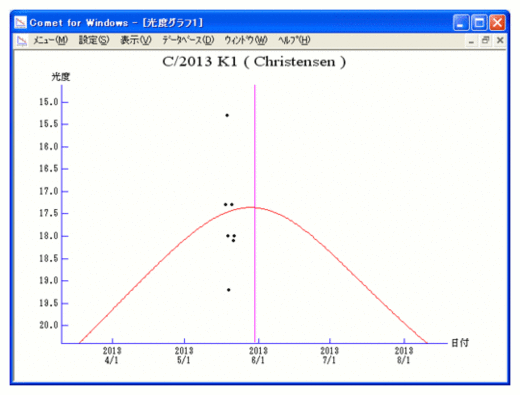Click the 15.5 magnitude tick label
The width and height of the screenshot is (520, 395).
tap(49, 124)
